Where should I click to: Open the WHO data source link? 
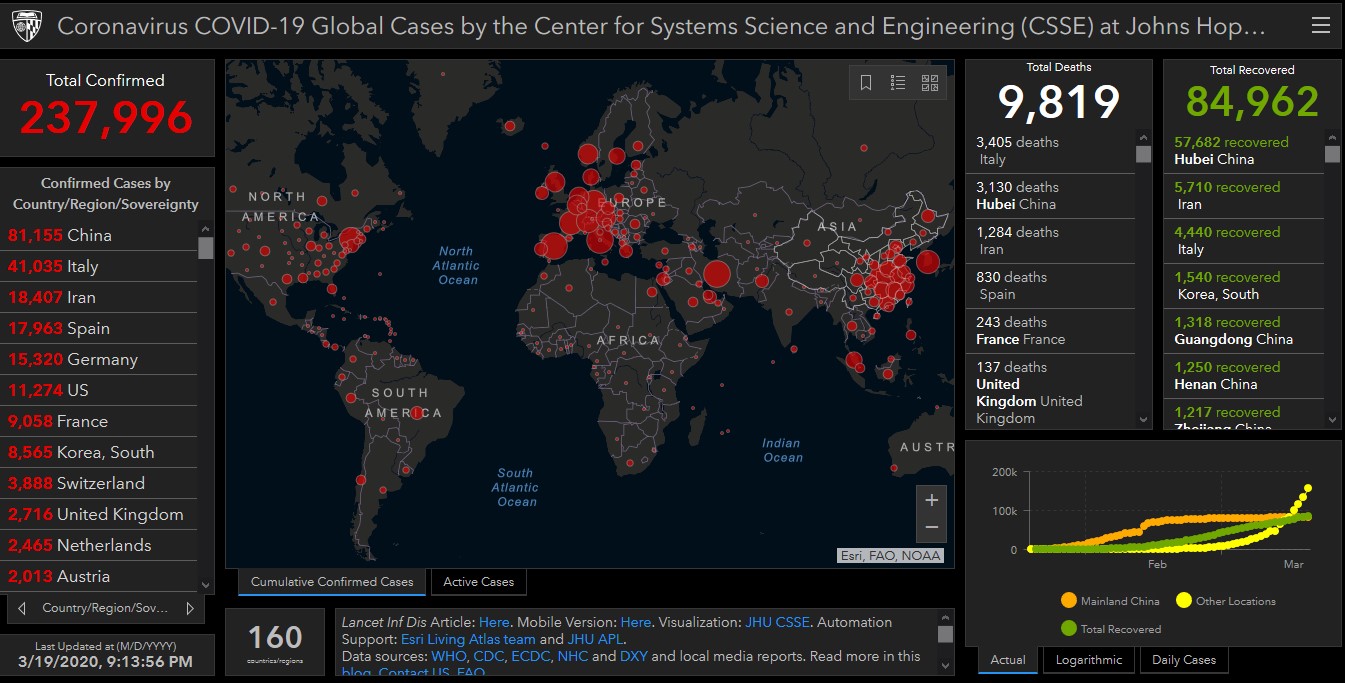pyautogui.click(x=449, y=656)
